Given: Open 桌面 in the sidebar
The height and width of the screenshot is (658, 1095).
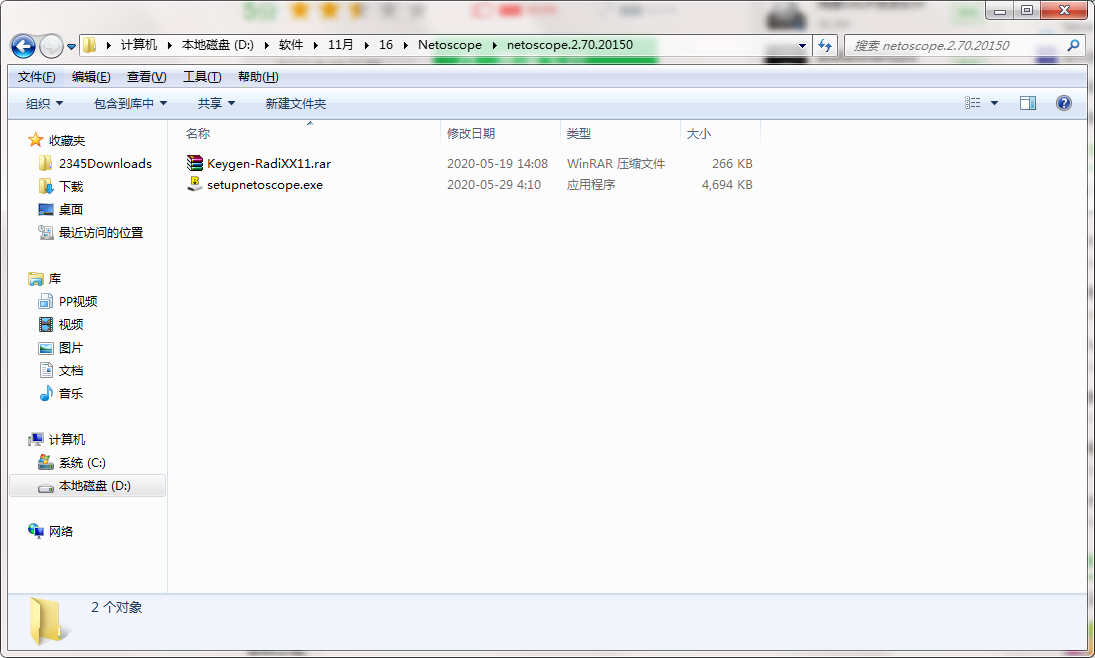Looking at the screenshot, I should pyautogui.click(x=71, y=210).
